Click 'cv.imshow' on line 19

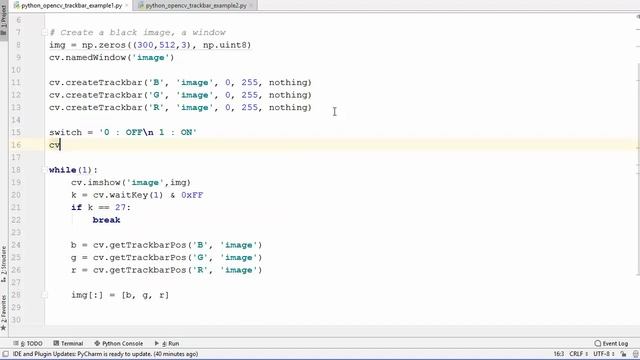click(x=96, y=182)
